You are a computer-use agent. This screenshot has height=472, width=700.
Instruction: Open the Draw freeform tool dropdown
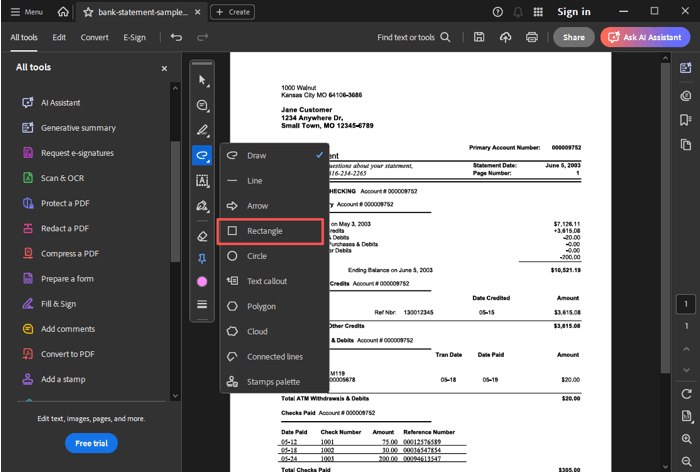(202, 155)
